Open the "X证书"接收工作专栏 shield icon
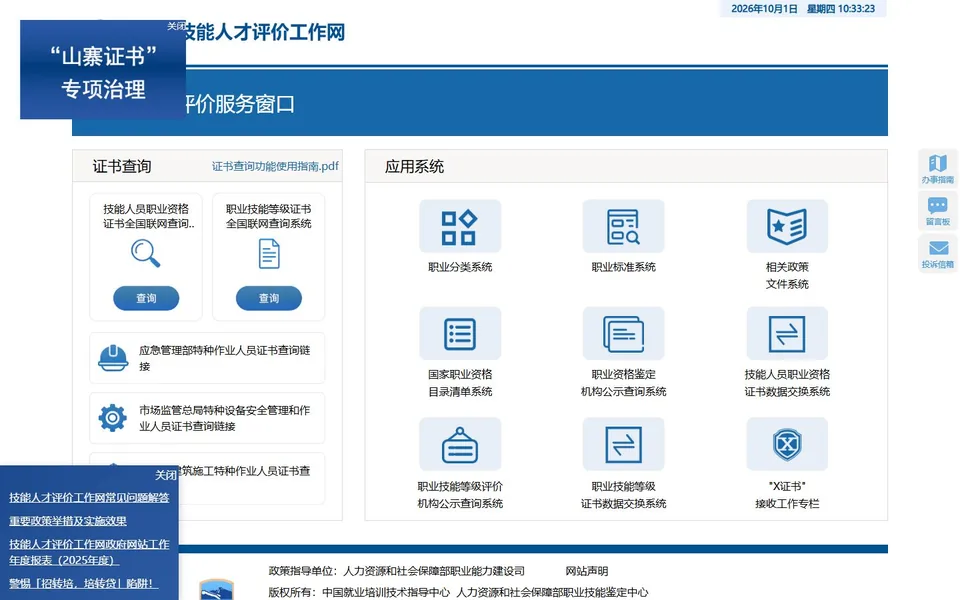Image resolution: width=960 pixels, height=600 pixels. point(787,444)
